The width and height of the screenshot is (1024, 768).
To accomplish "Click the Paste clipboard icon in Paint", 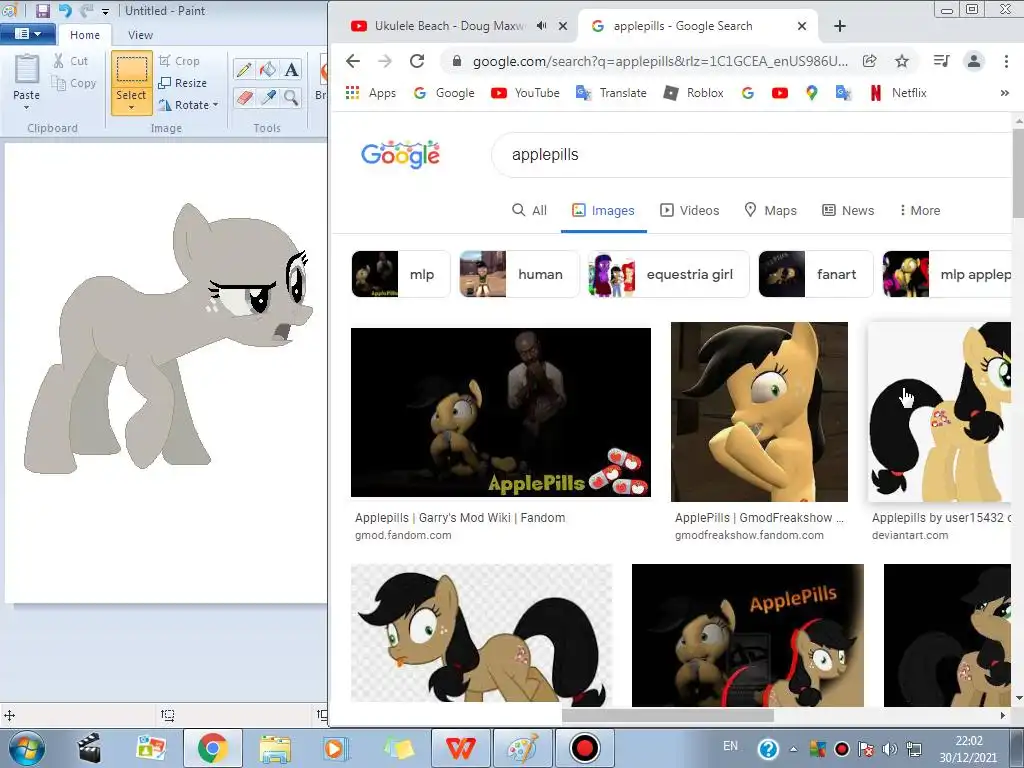I will (x=27, y=69).
